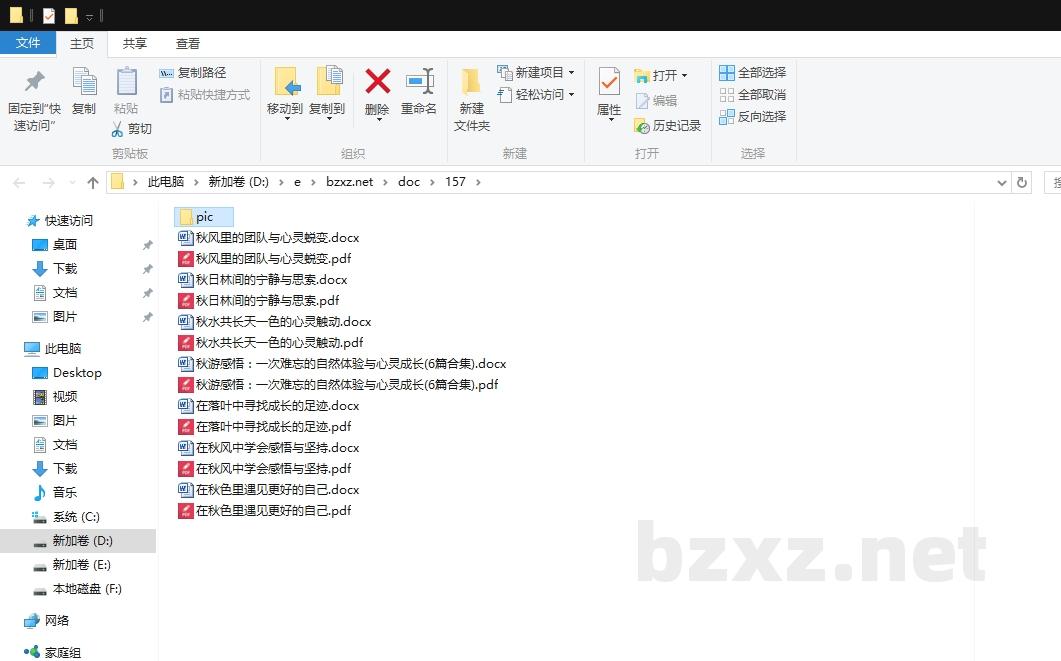Click bzxz.net in the address path

(x=349, y=182)
